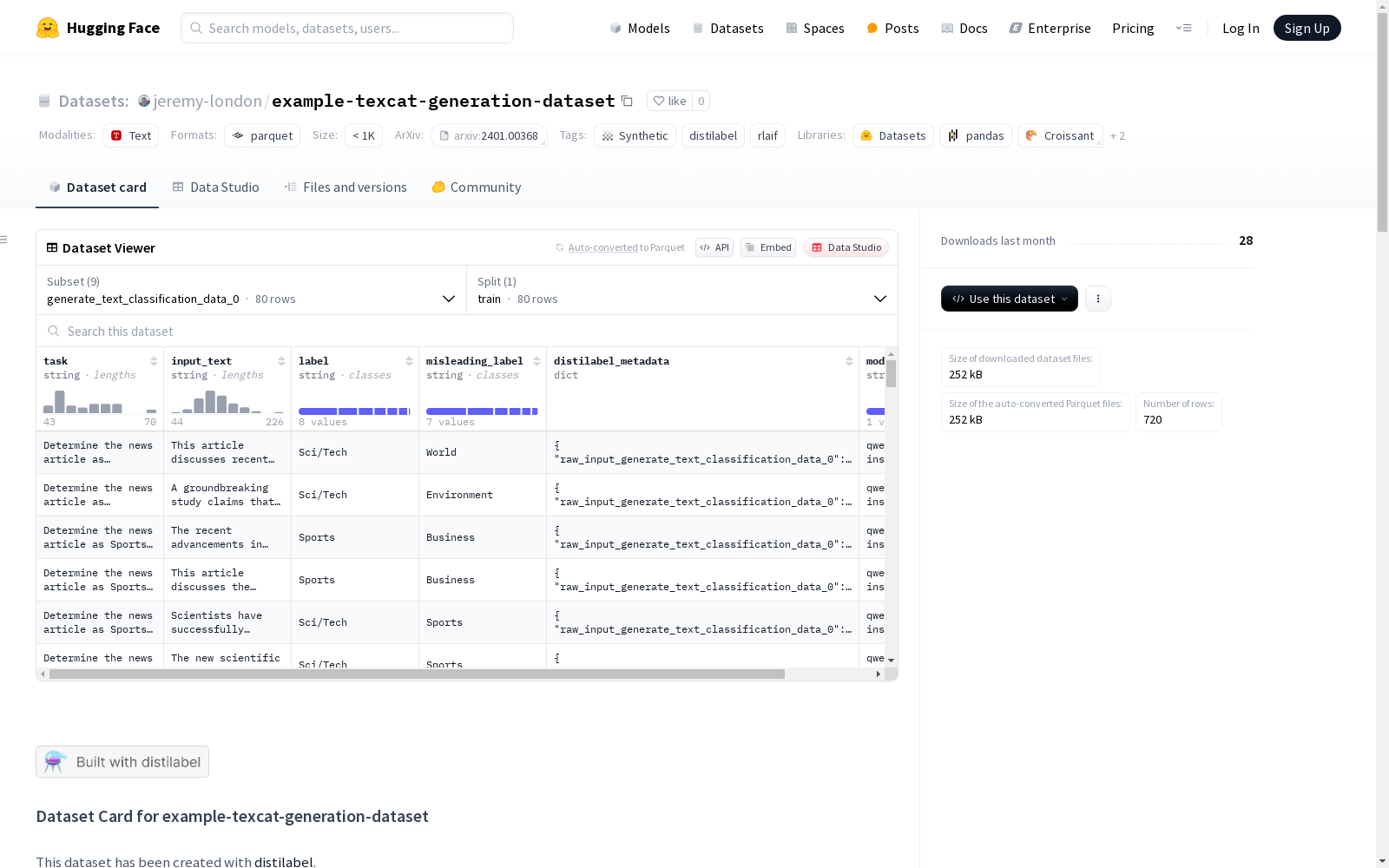Click the jeremy-london avatar icon
The width and height of the screenshot is (1389, 868).
point(144,101)
